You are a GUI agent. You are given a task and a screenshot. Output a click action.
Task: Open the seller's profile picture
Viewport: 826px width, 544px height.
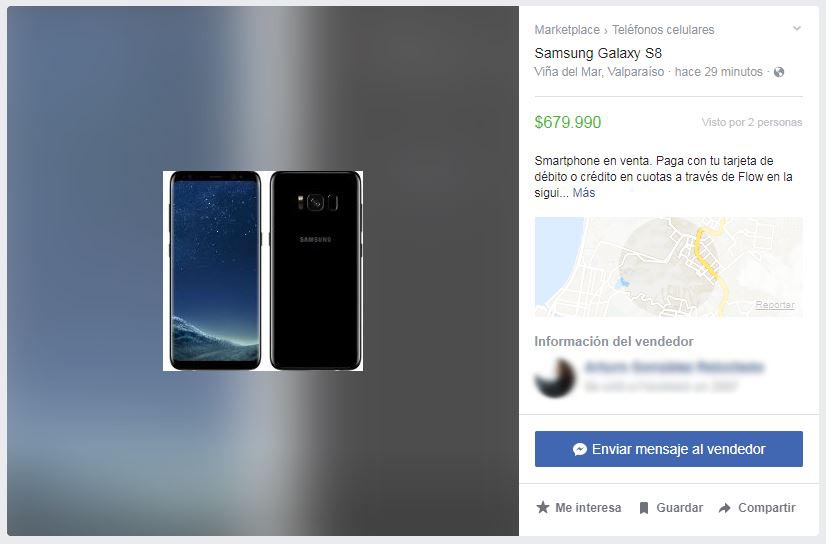555,378
